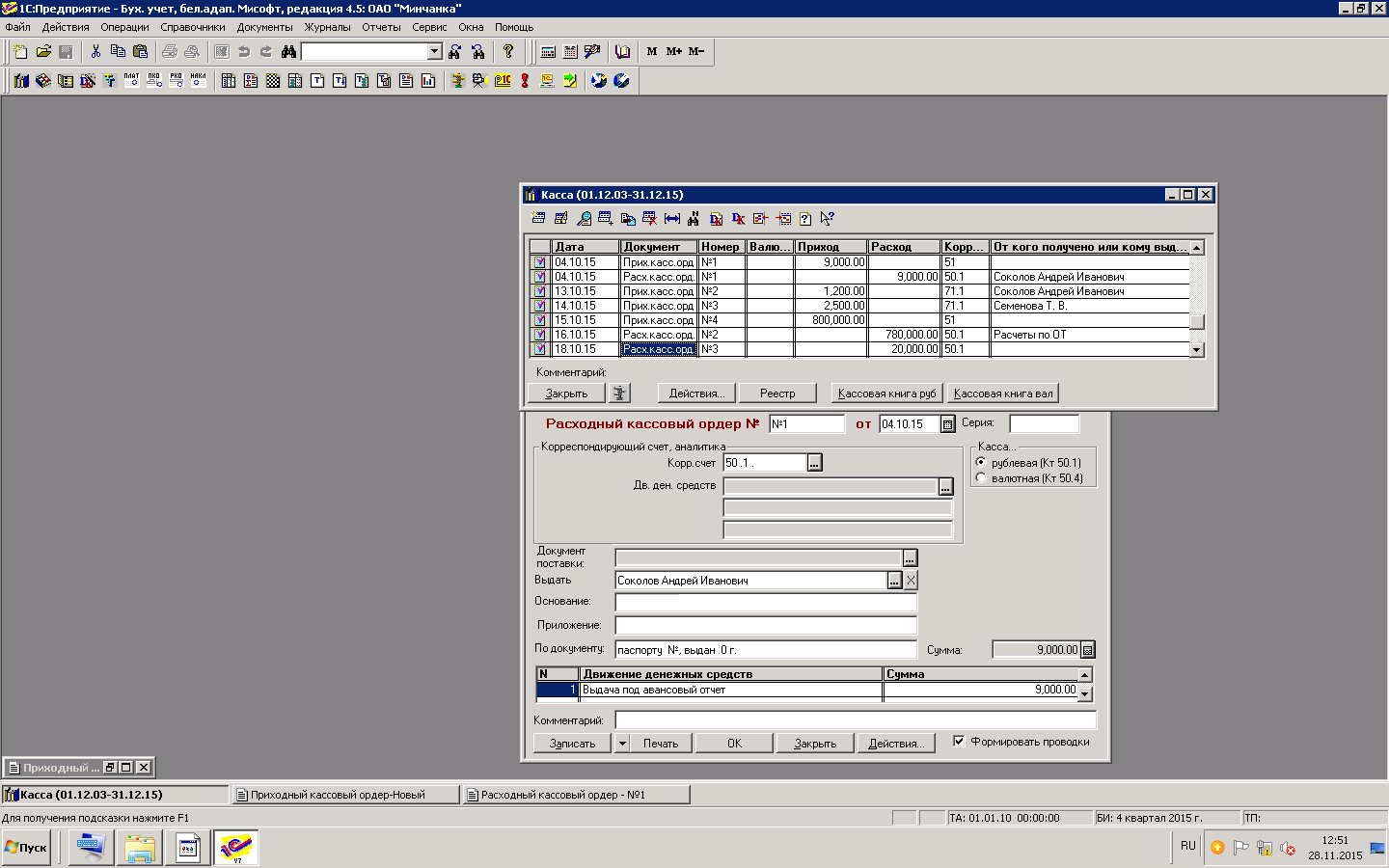Click the yellow @1C toolbar icon
This screenshot has width=1389, height=868.
(503, 80)
